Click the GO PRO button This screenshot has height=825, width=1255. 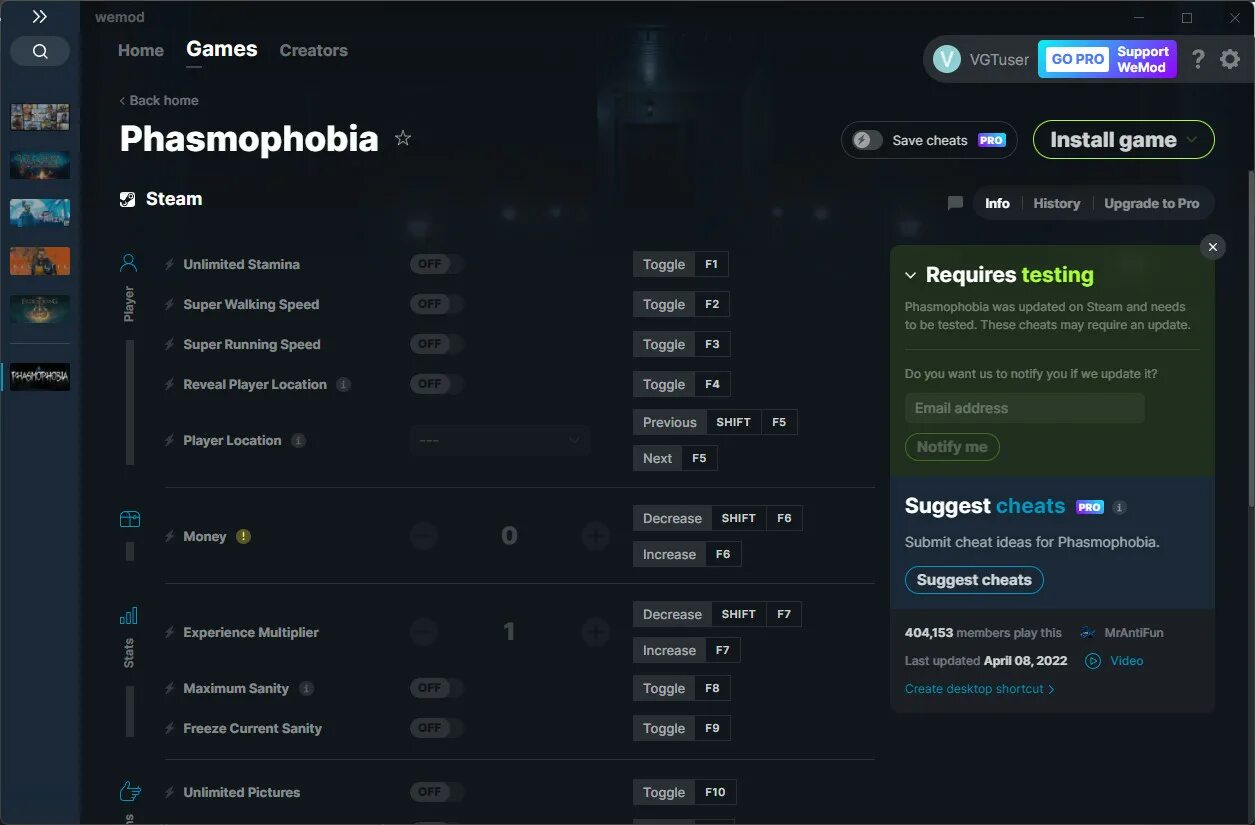[1077, 59]
